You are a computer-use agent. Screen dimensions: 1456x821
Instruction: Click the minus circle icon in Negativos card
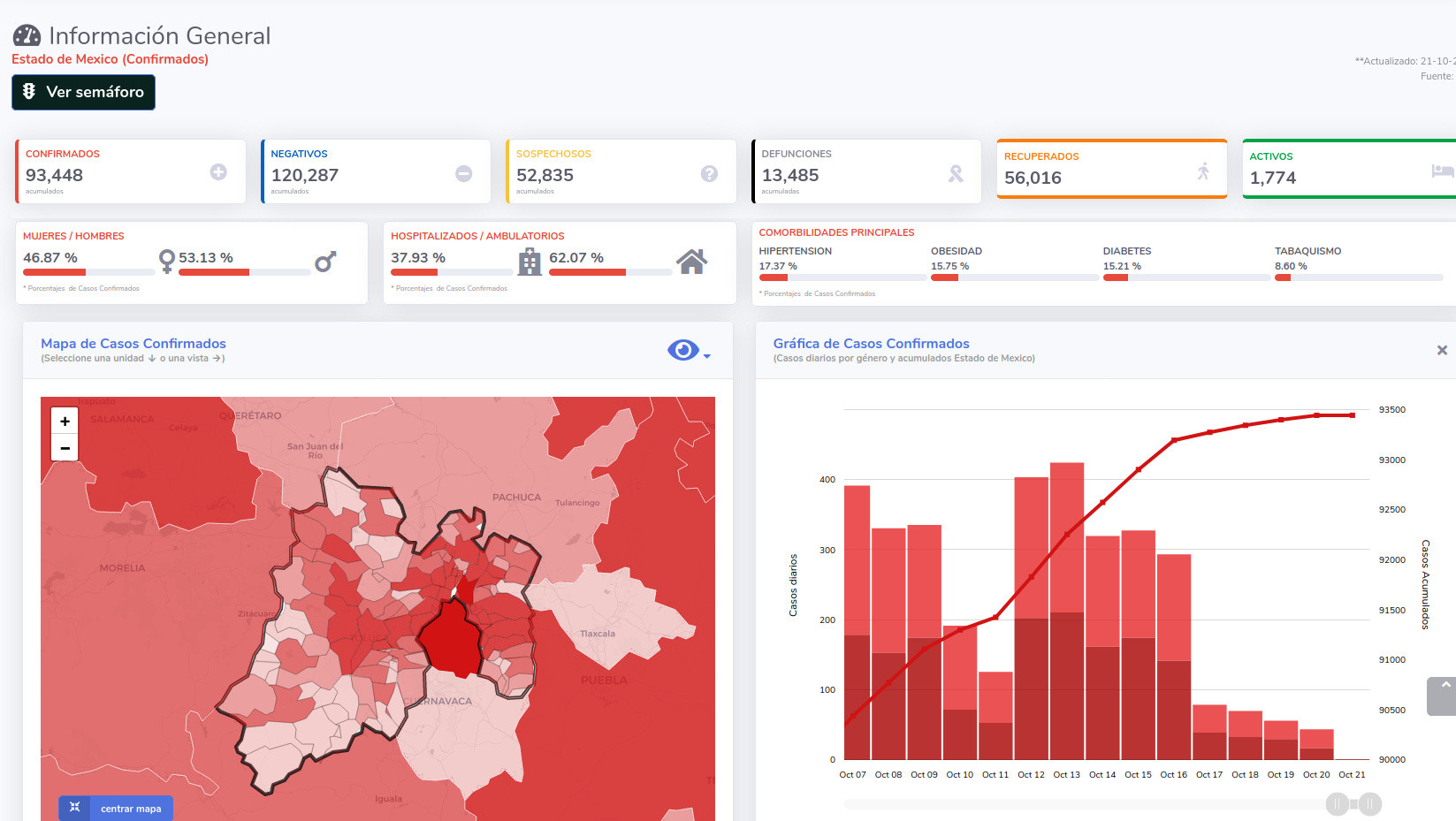pos(463,173)
